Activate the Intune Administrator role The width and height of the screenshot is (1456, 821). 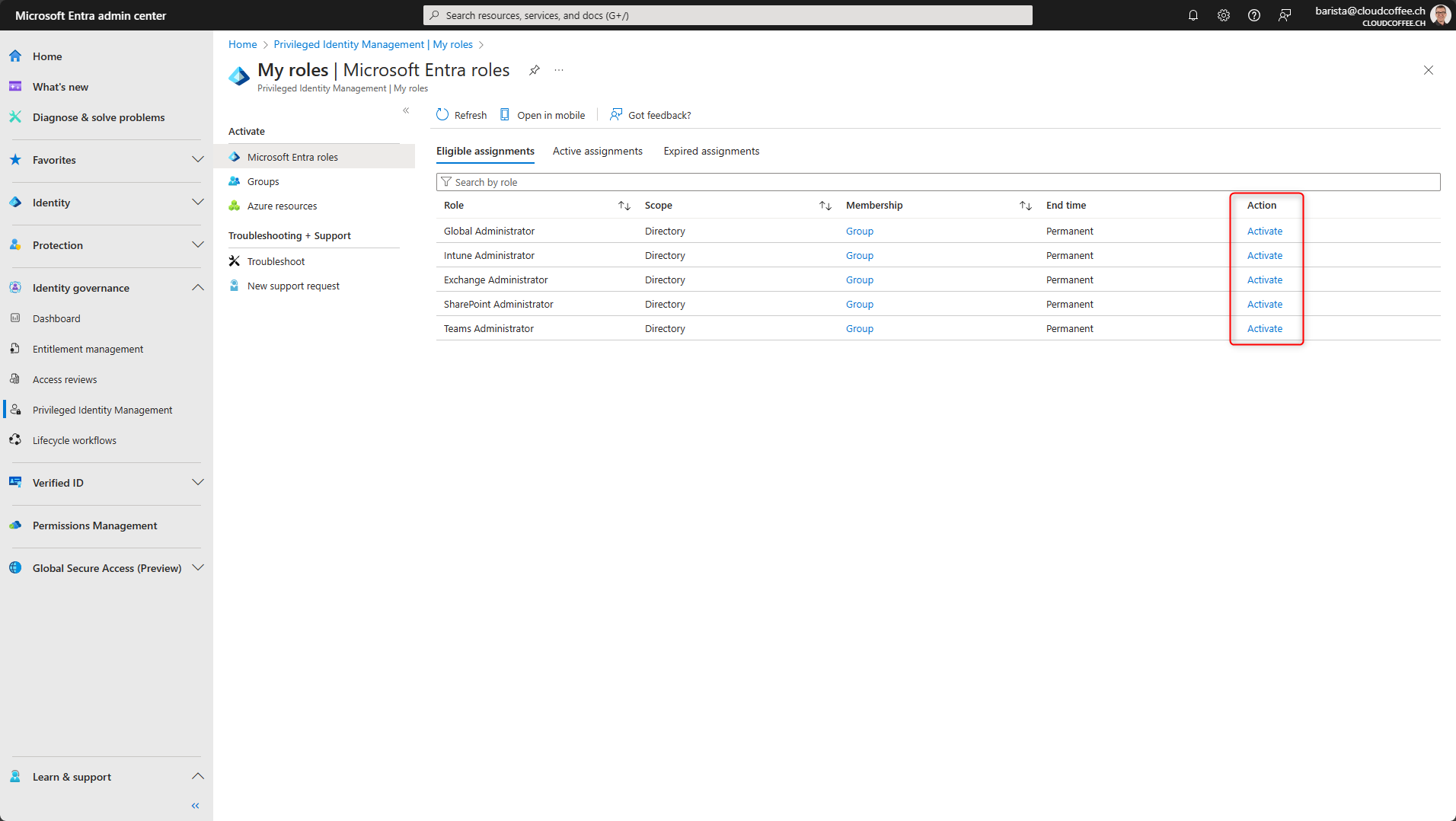point(1264,255)
